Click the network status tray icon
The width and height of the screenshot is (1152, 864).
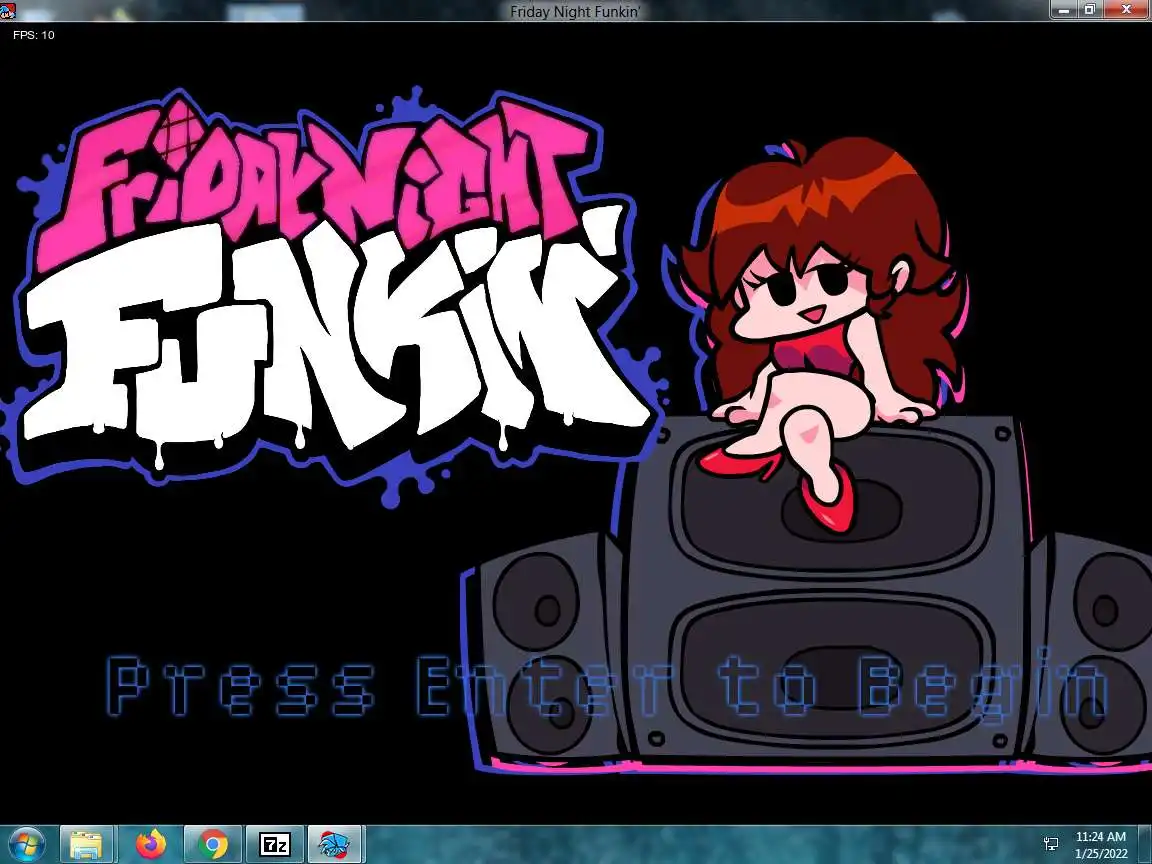point(1051,845)
